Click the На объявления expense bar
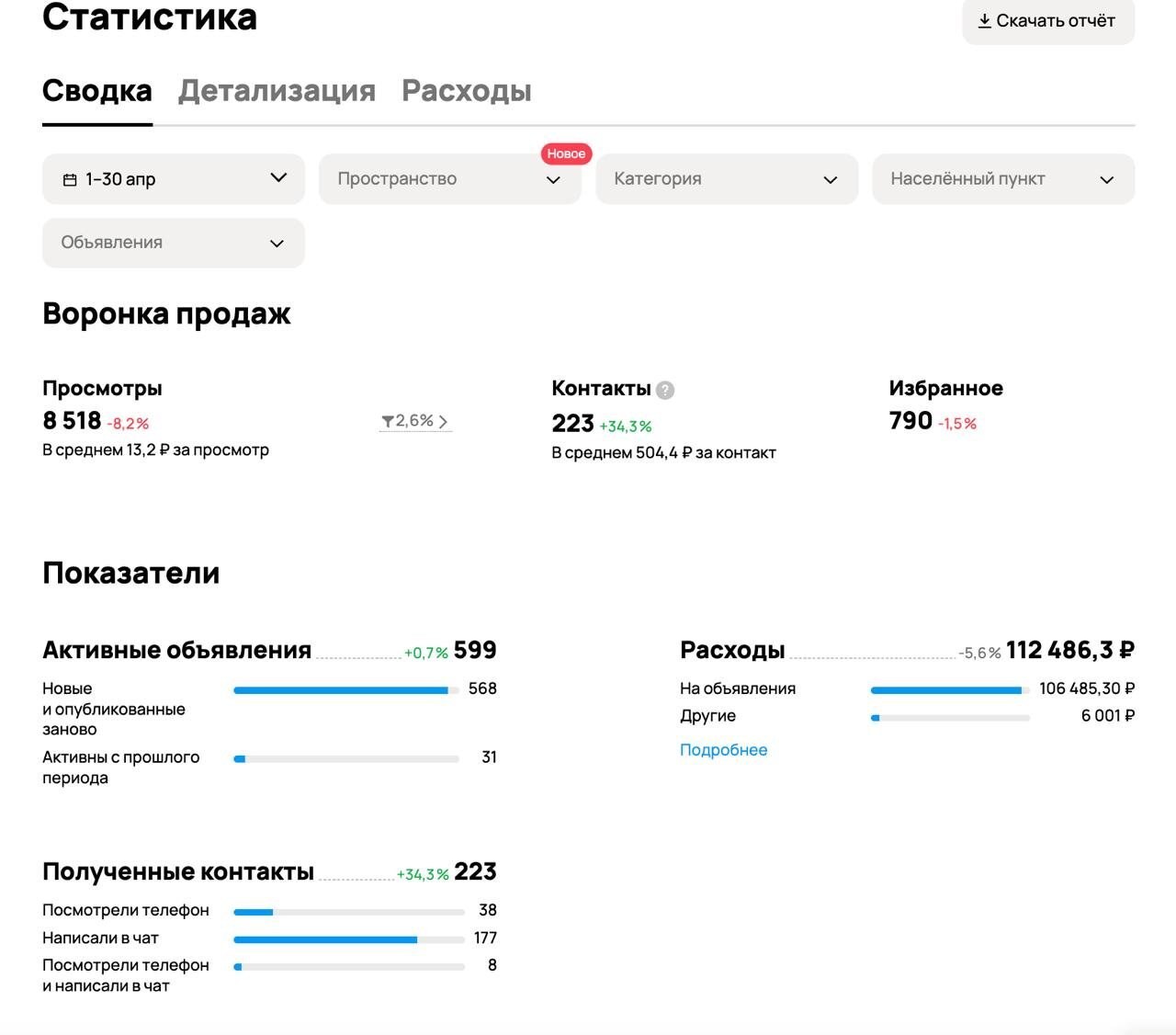Screen dimensions: 1176x1035 950,690
